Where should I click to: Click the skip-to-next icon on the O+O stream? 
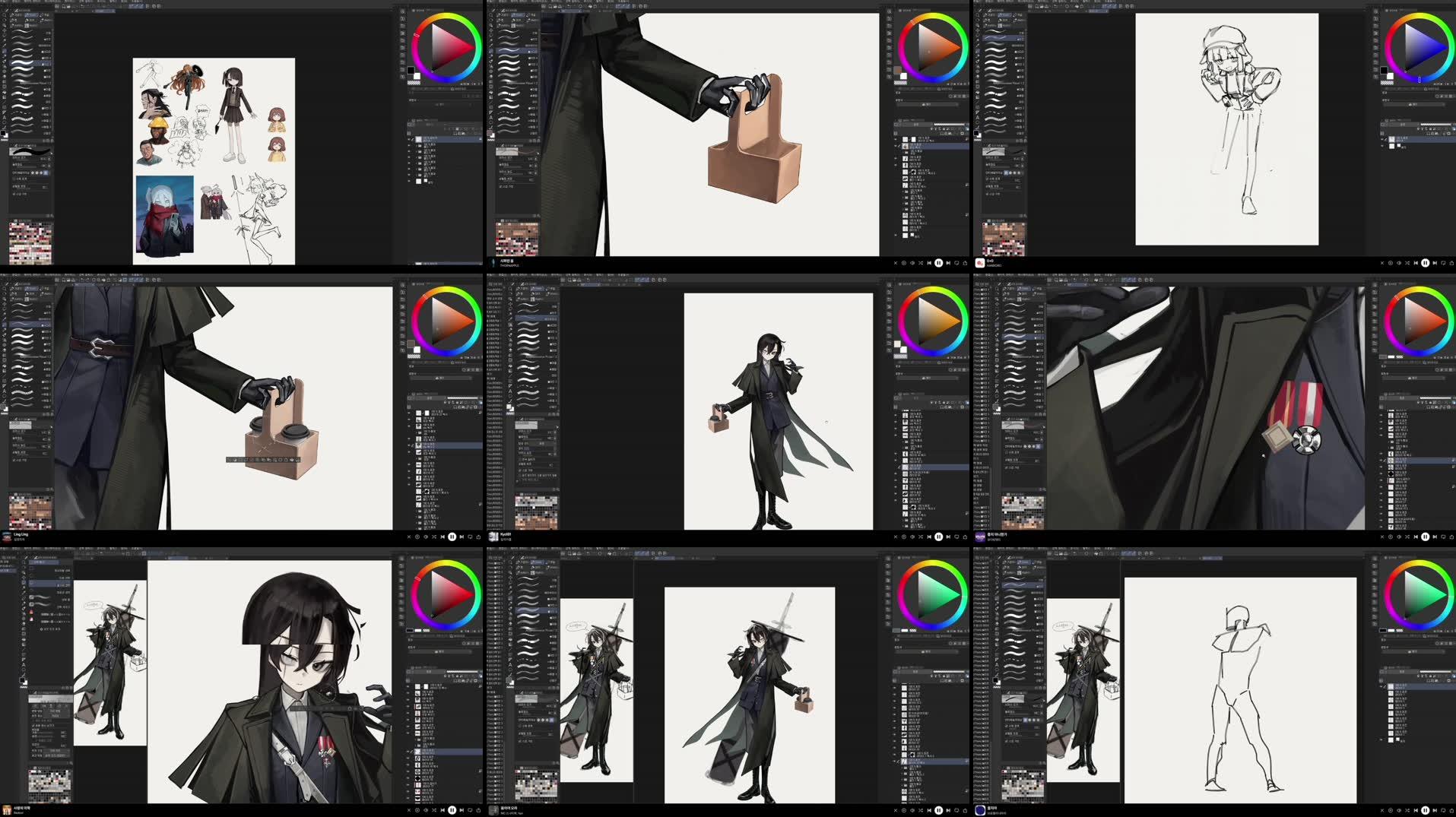pos(1435,262)
